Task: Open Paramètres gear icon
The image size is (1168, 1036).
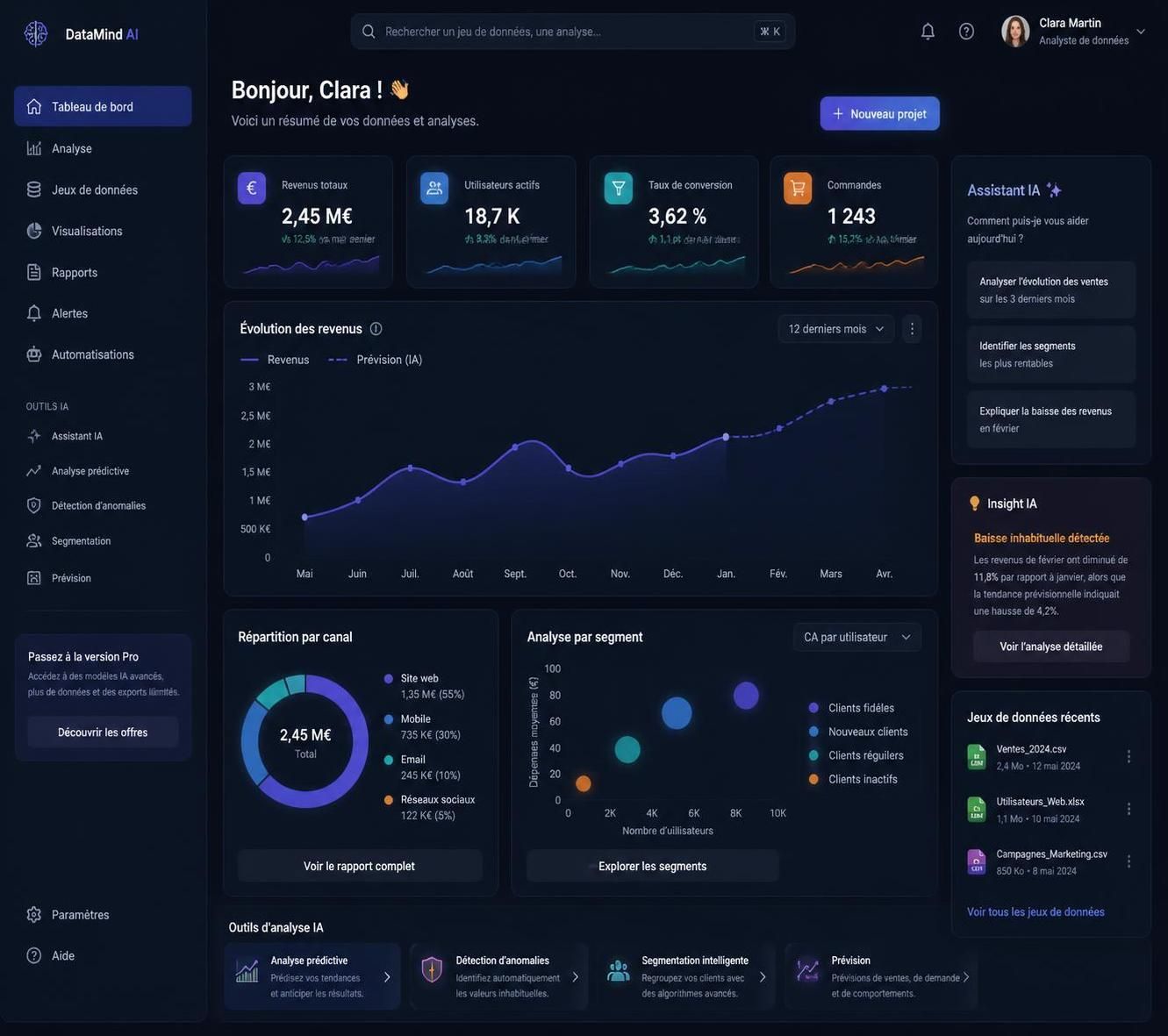Action: coord(33,915)
